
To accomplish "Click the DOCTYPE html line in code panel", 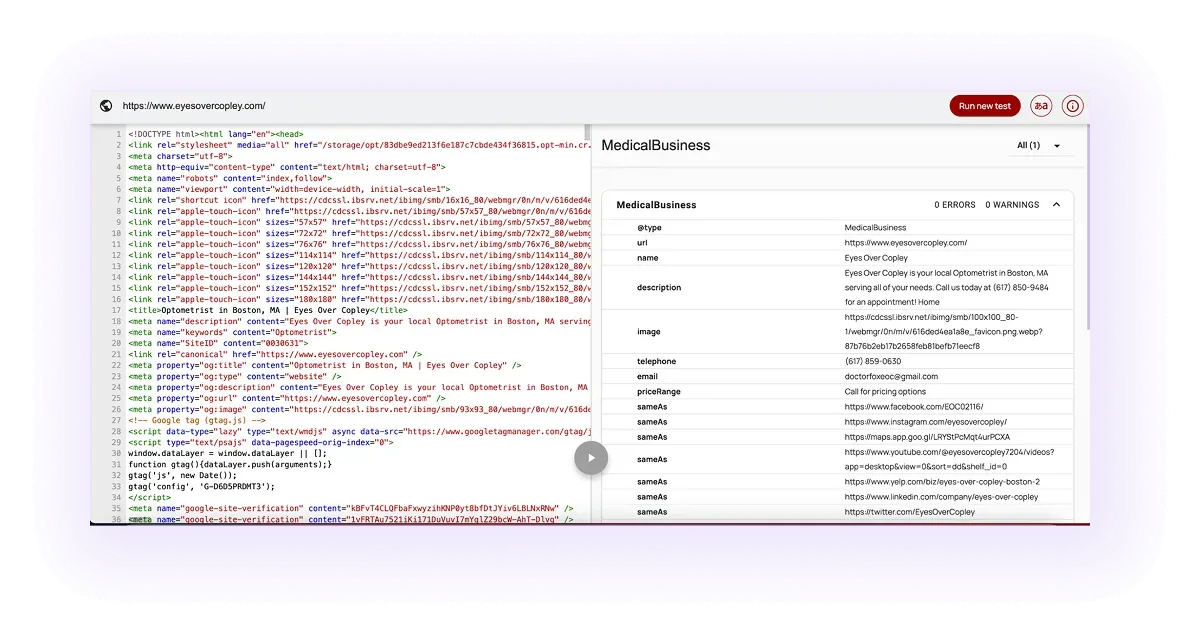I will click(x=216, y=134).
